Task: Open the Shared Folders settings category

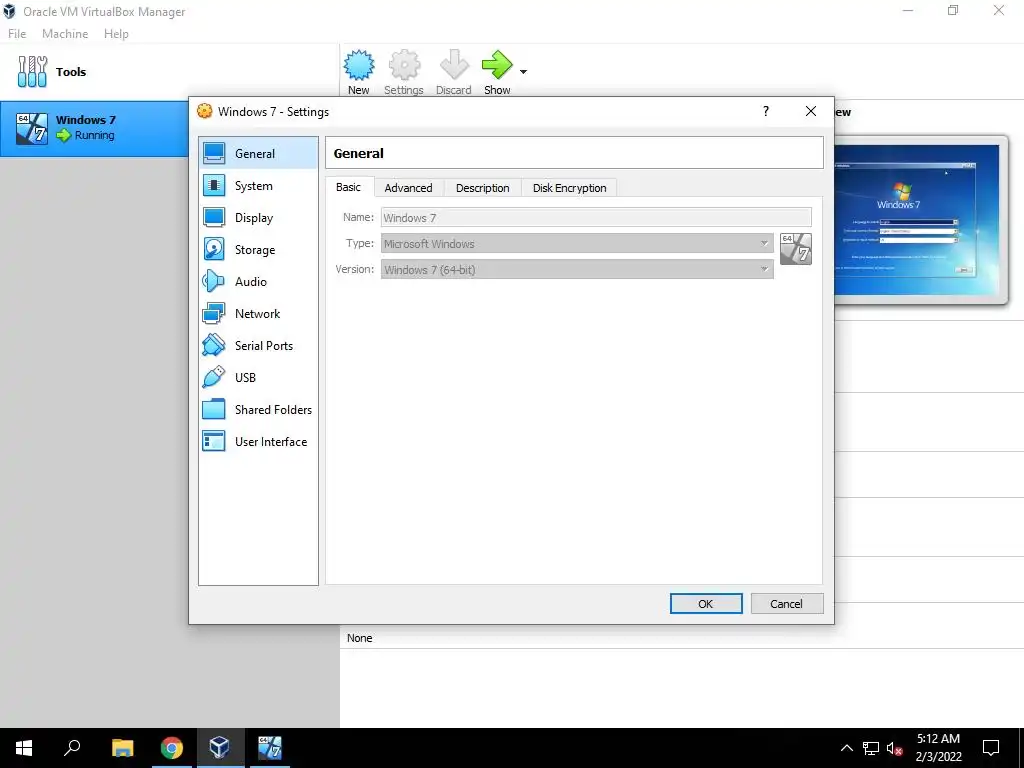Action: (258, 409)
